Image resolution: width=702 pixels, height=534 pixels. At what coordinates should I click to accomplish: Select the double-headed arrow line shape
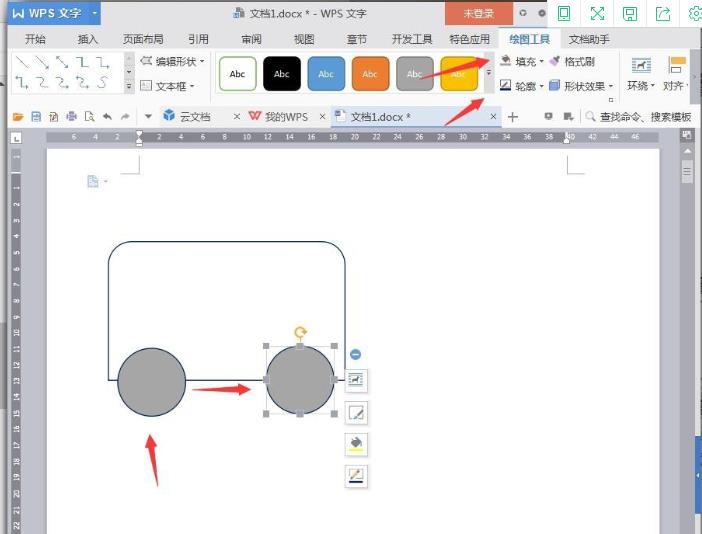click(x=62, y=62)
